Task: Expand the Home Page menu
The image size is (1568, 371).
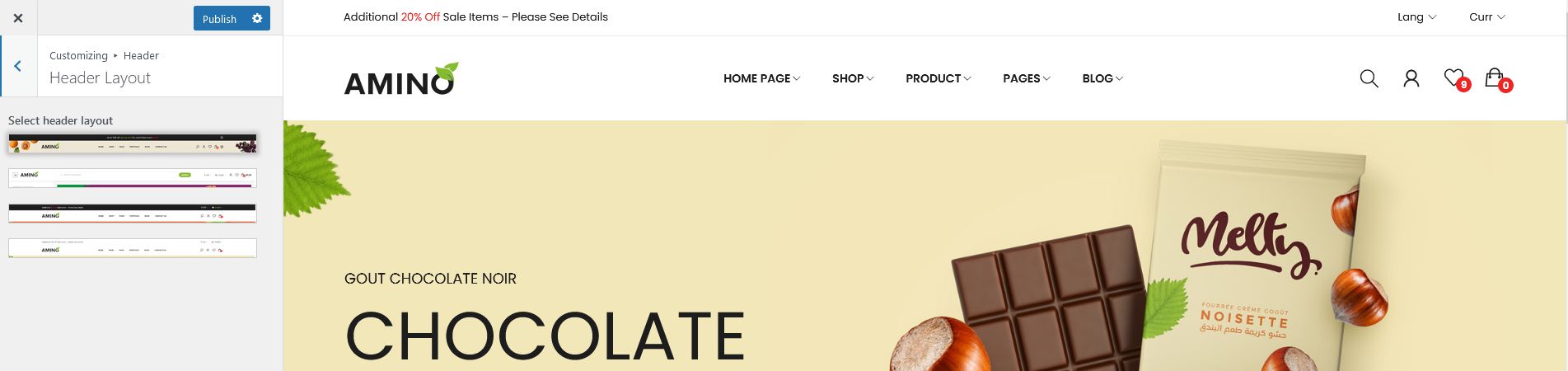Action: coord(761,78)
